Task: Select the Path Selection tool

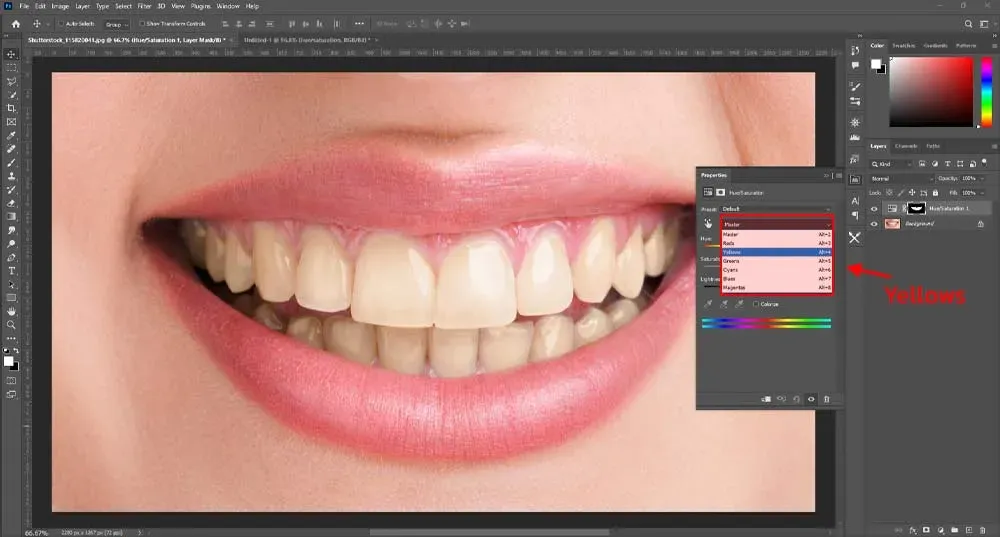Action: [x=11, y=284]
